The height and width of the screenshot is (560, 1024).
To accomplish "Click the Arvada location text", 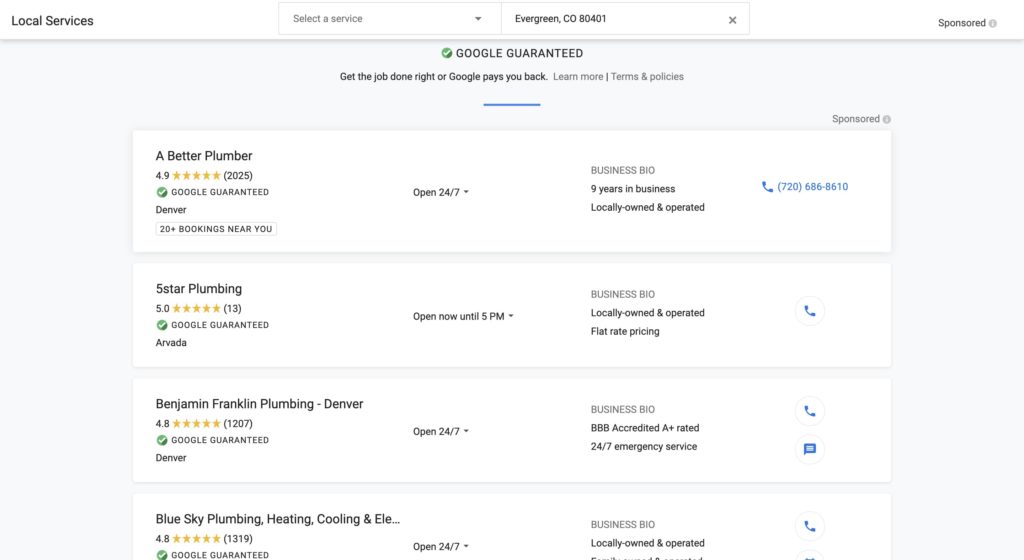I will (x=171, y=343).
